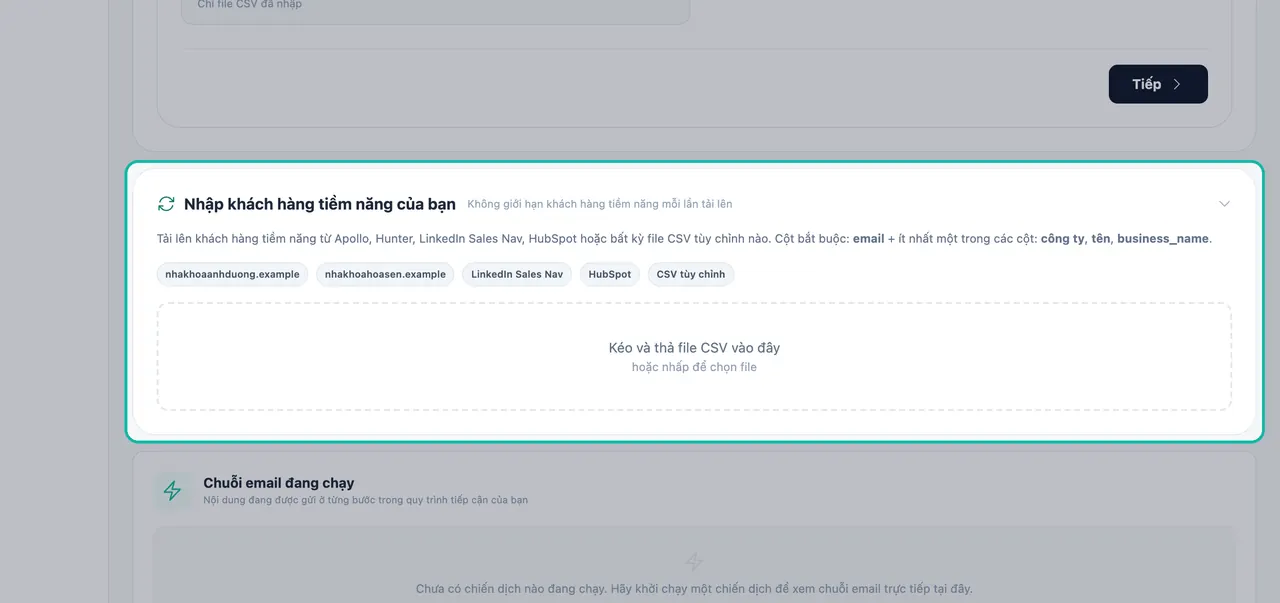
Task: Click the Chuỗi email đang chạy heading
Action: (x=279, y=483)
